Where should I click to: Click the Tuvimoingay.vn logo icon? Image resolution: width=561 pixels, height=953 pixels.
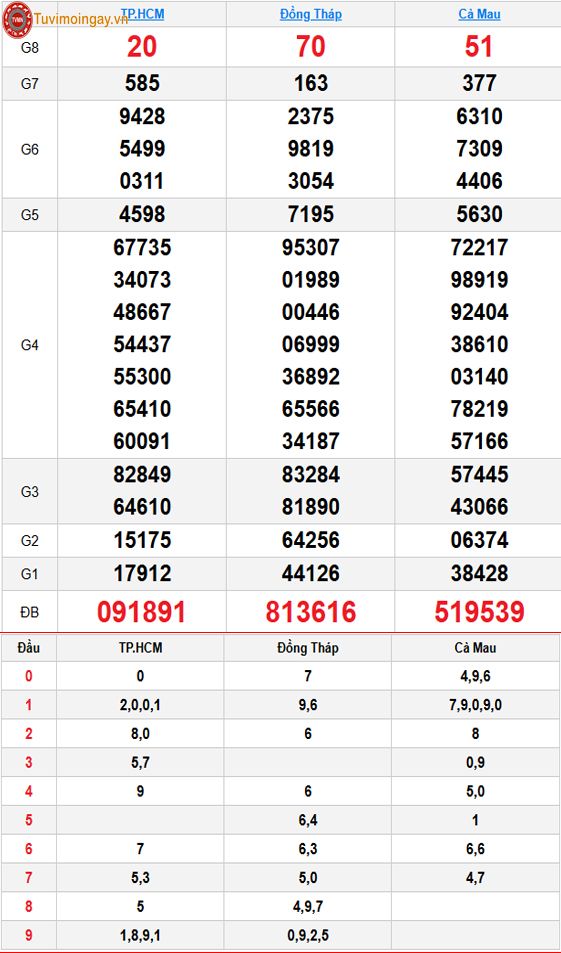point(17,19)
